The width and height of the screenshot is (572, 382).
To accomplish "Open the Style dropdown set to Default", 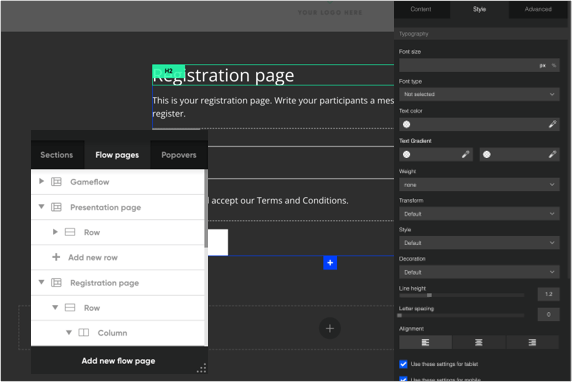I will point(479,243).
